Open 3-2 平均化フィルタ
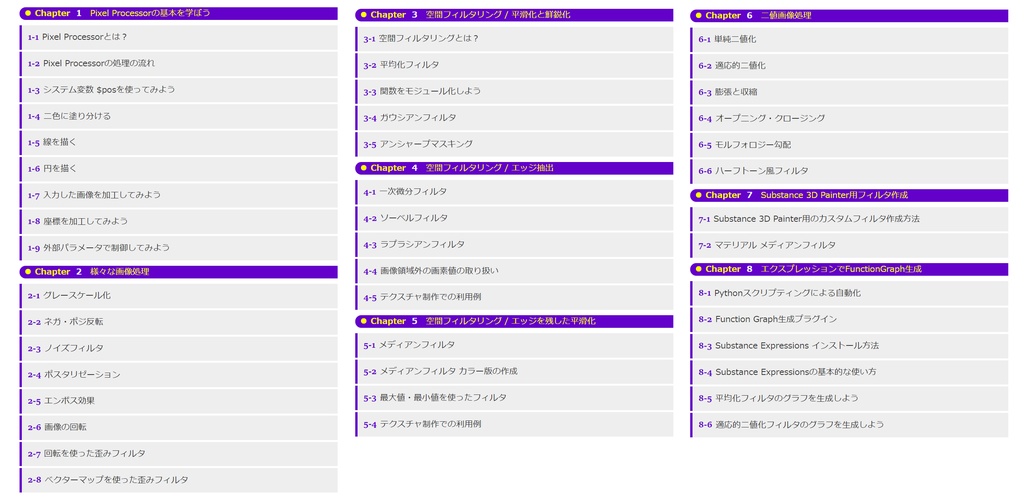 pyautogui.click(x=514, y=65)
